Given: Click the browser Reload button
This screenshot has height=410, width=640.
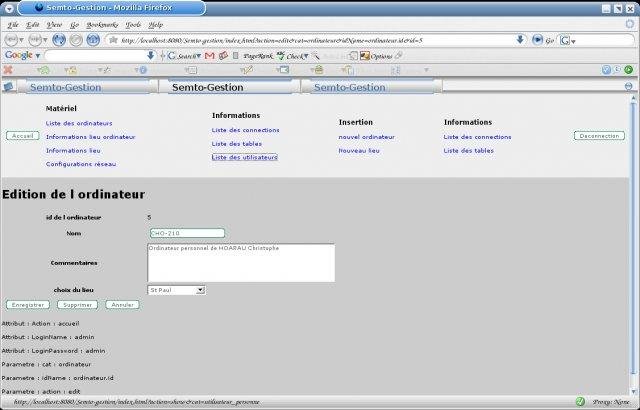Looking at the screenshot, I should pyautogui.click(x=59, y=40).
